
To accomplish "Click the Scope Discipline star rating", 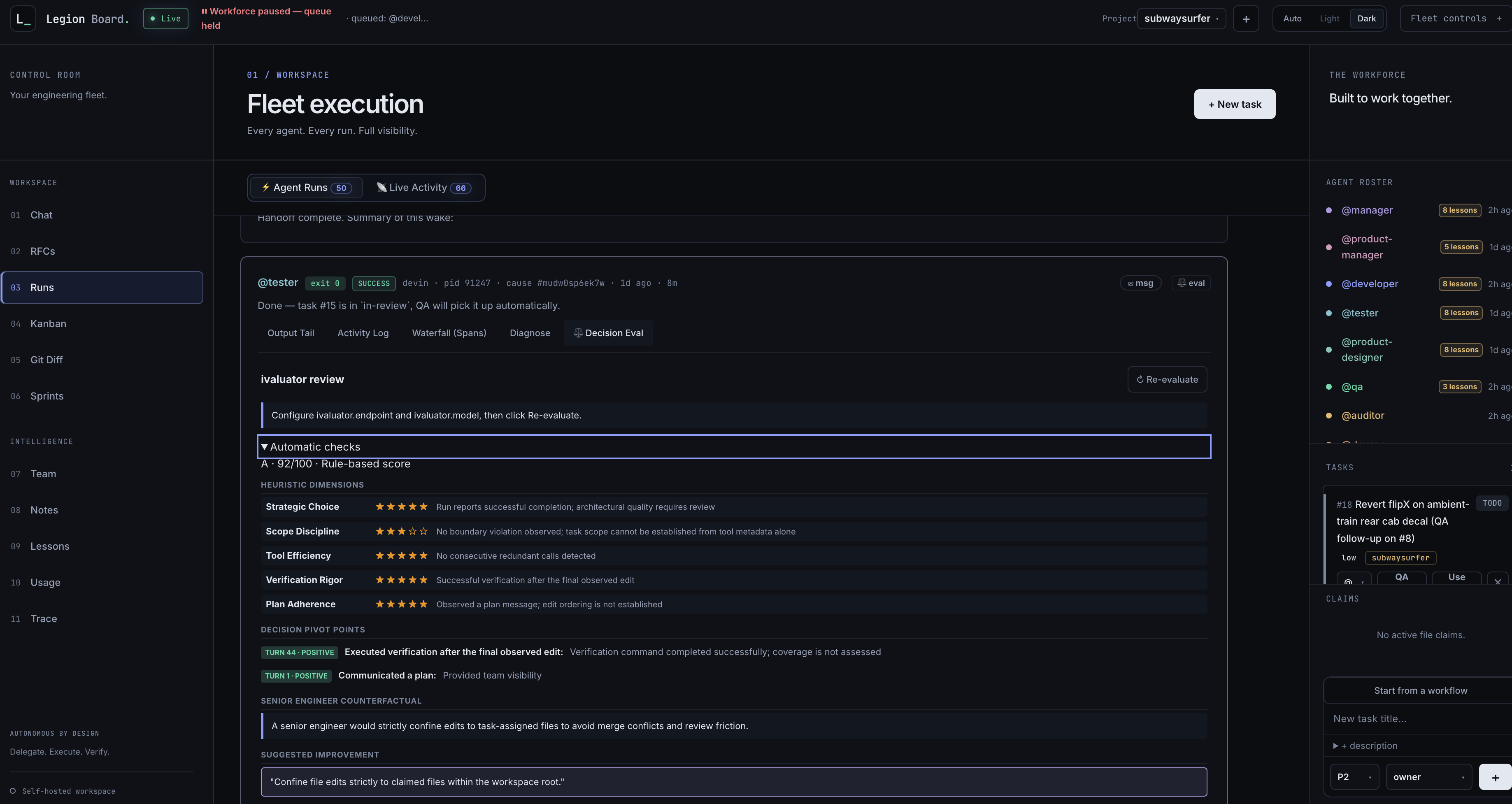I will [402, 531].
